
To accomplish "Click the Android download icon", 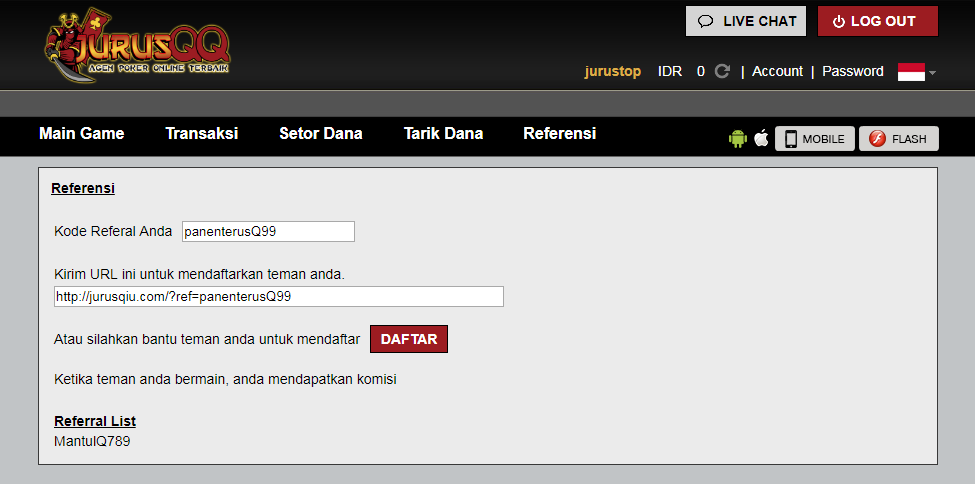I will [x=738, y=139].
